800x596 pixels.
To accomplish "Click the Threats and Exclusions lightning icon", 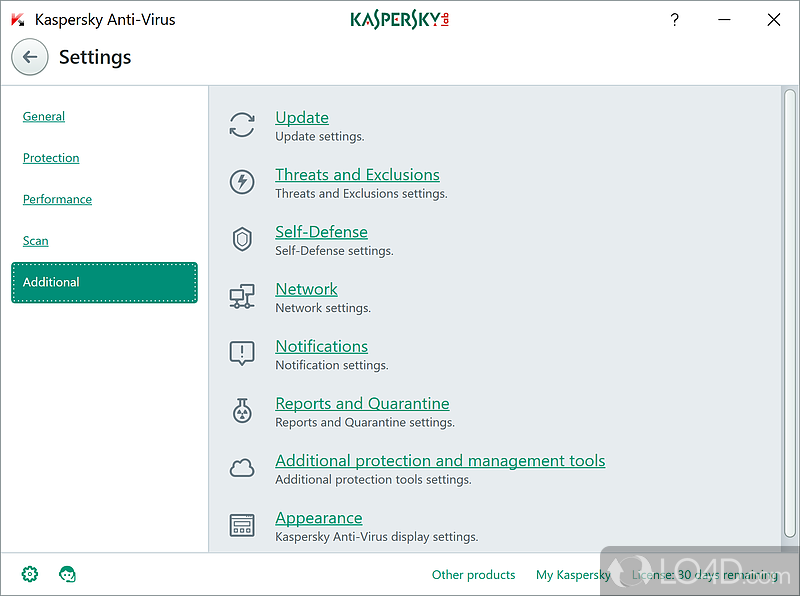I will coord(242,182).
